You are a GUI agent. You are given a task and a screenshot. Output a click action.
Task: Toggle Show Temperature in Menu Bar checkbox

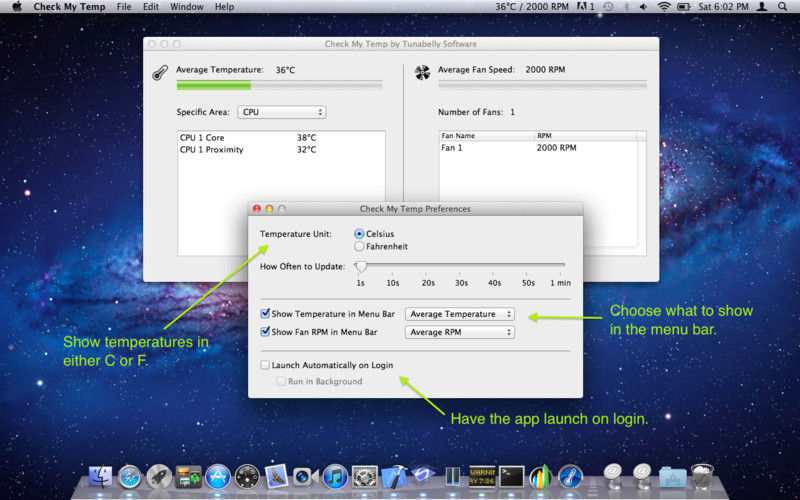(265, 313)
